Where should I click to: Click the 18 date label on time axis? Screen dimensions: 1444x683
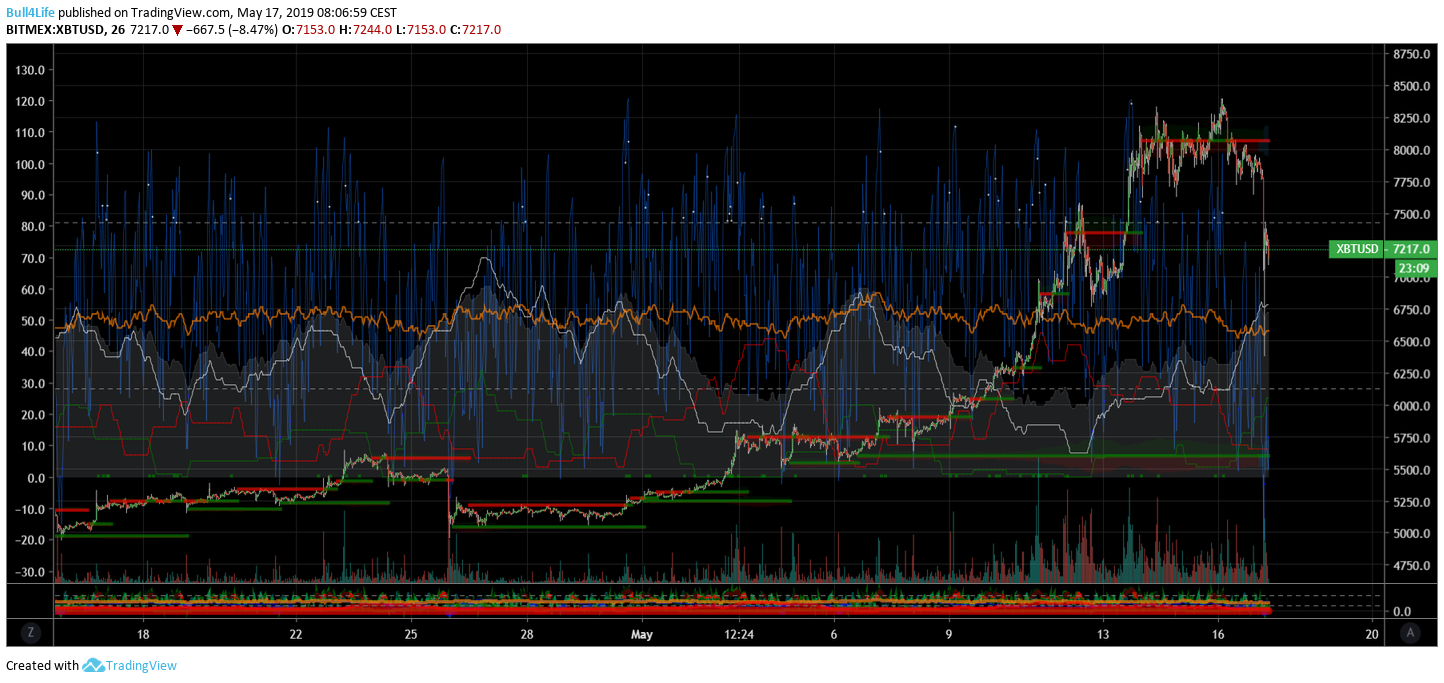coord(143,634)
